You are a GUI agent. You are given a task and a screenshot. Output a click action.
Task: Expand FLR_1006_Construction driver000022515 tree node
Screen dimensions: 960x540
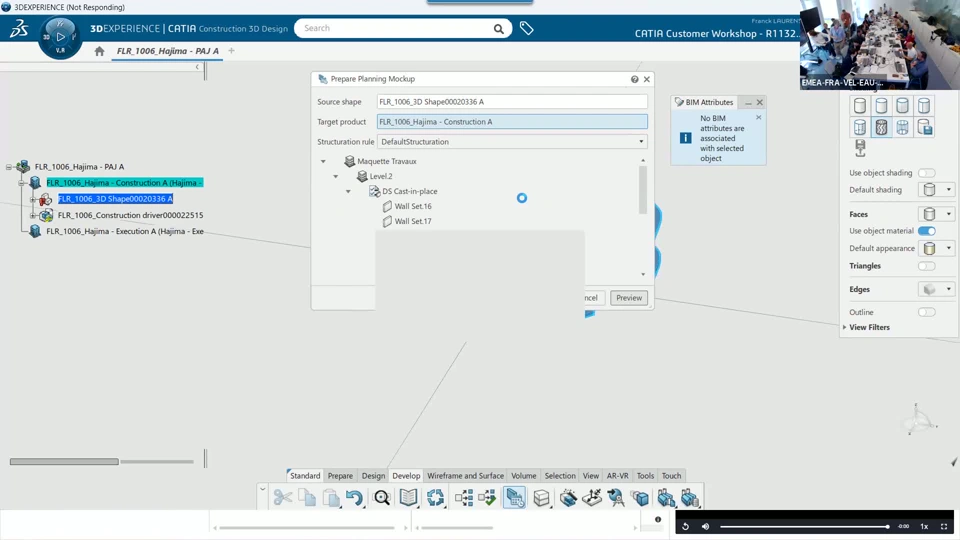point(33,216)
